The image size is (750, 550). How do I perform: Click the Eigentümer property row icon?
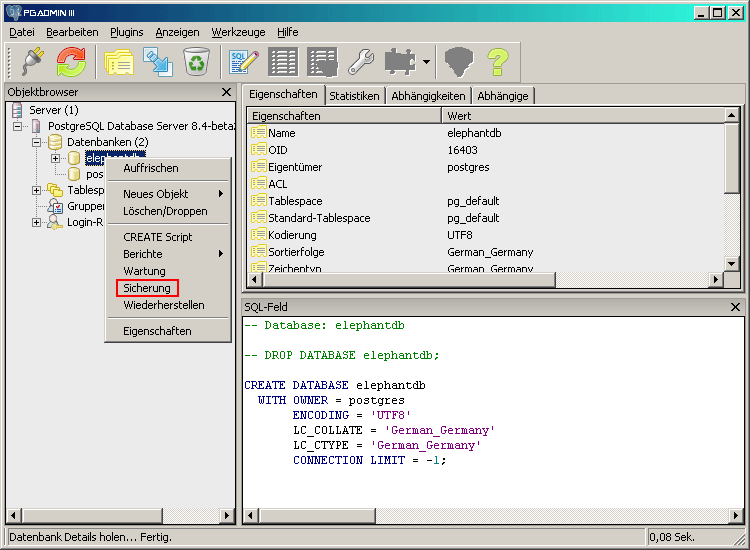259,166
